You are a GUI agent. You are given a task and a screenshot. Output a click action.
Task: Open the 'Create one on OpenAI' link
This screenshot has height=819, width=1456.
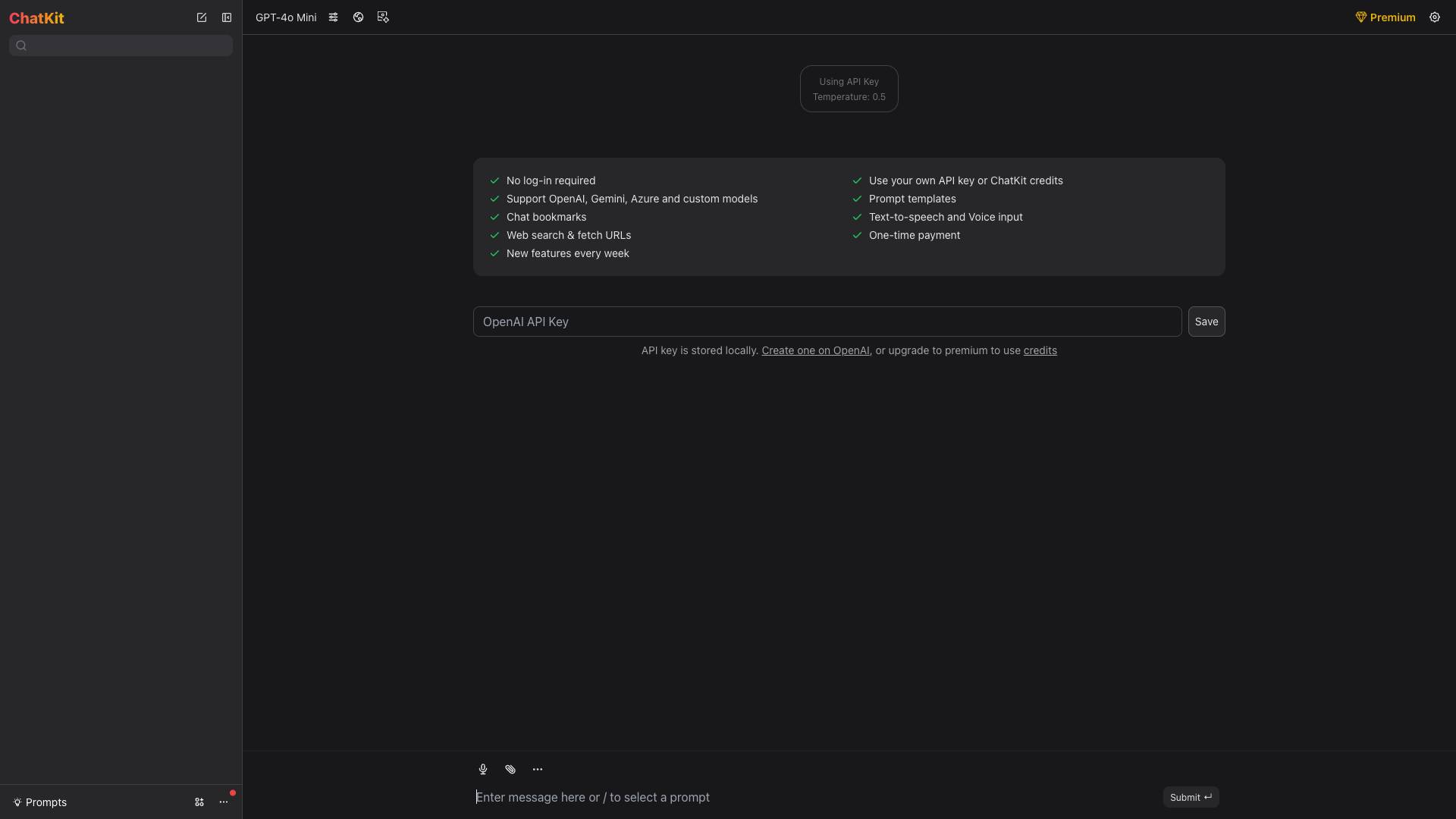click(x=815, y=350)
